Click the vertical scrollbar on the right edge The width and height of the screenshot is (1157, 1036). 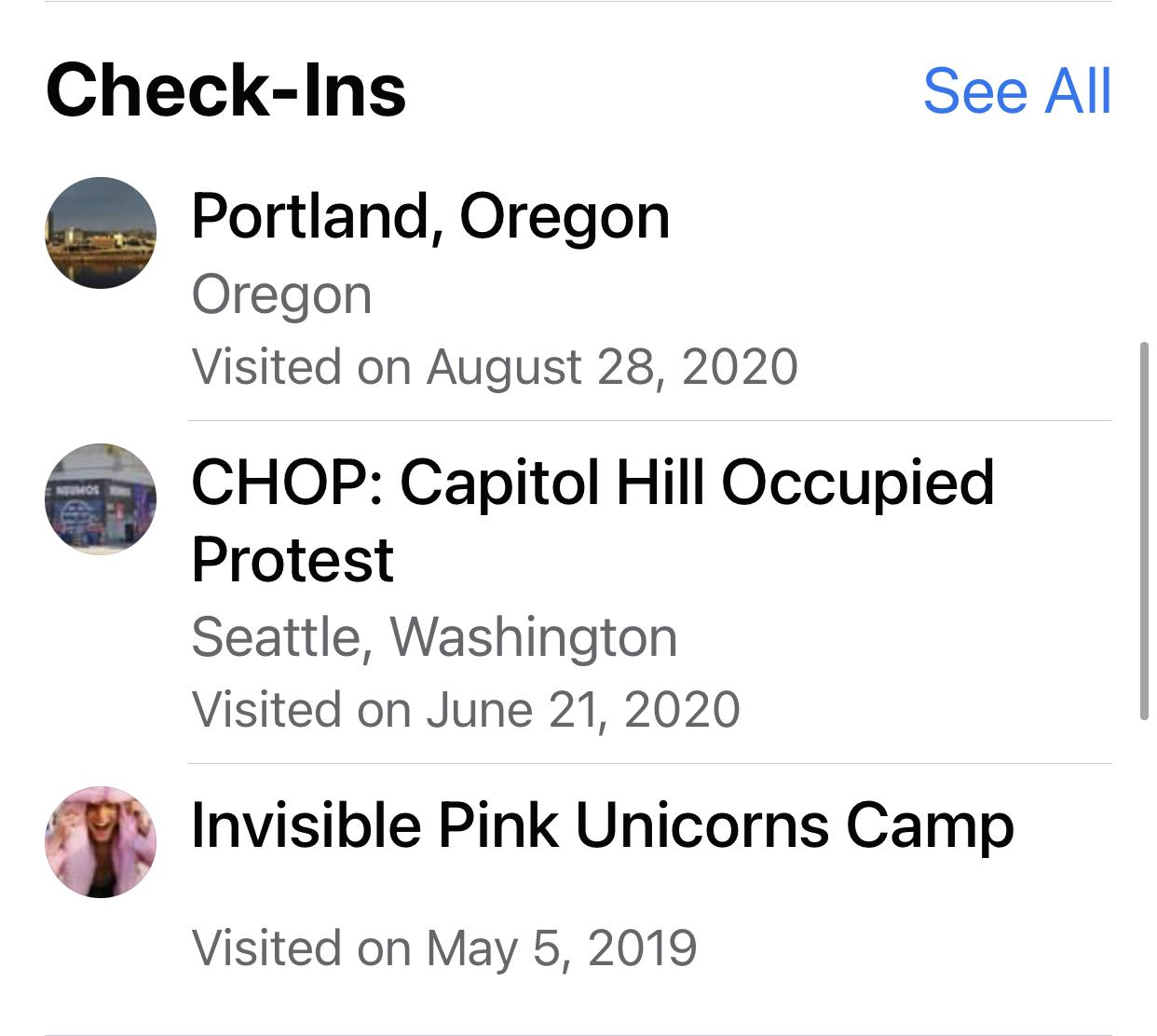pyautogui.click(x=1144, y=531)
